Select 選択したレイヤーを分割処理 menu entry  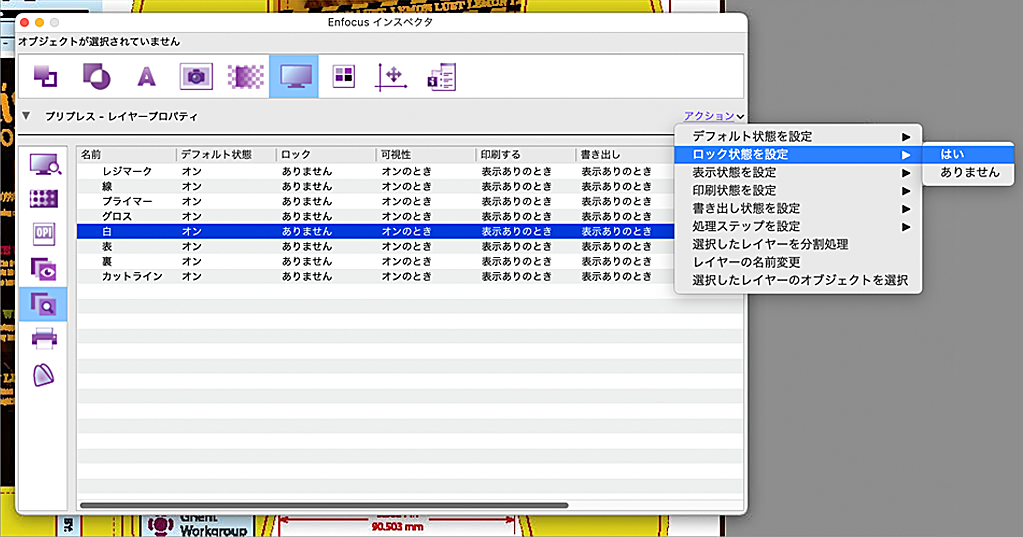click(x=770, y=244)
